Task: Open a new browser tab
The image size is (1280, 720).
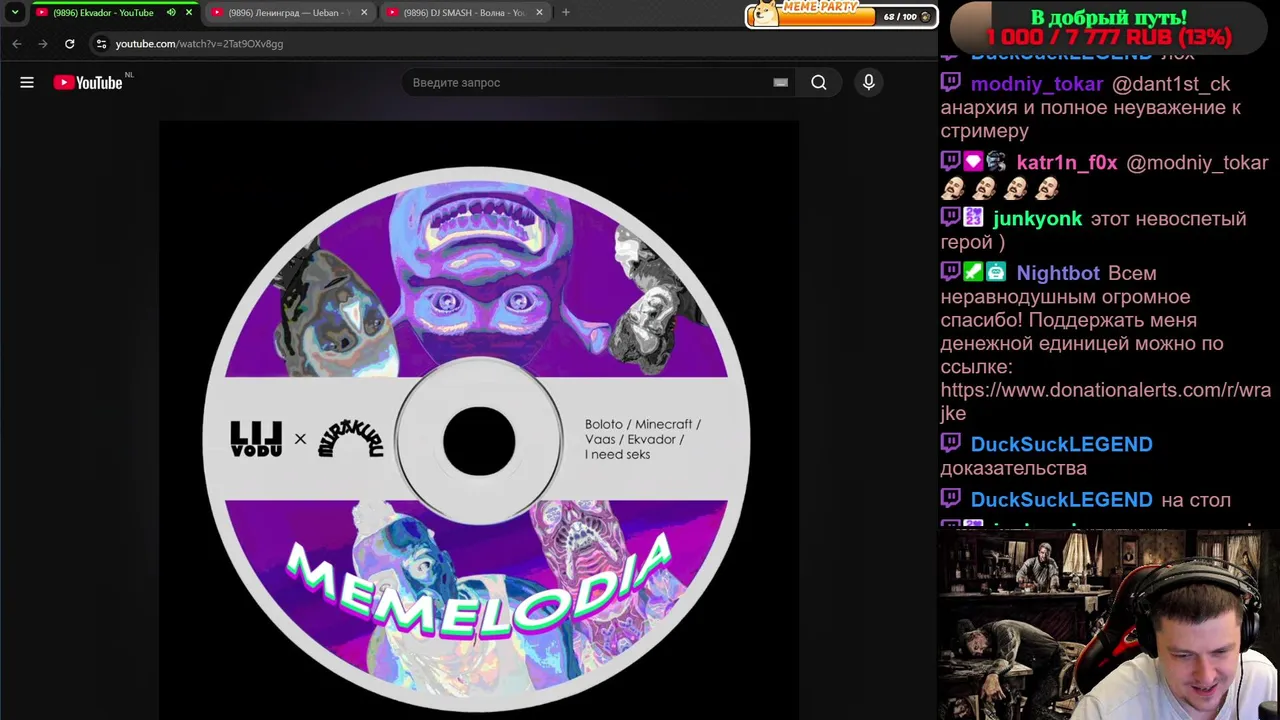Action: (566, 12)
